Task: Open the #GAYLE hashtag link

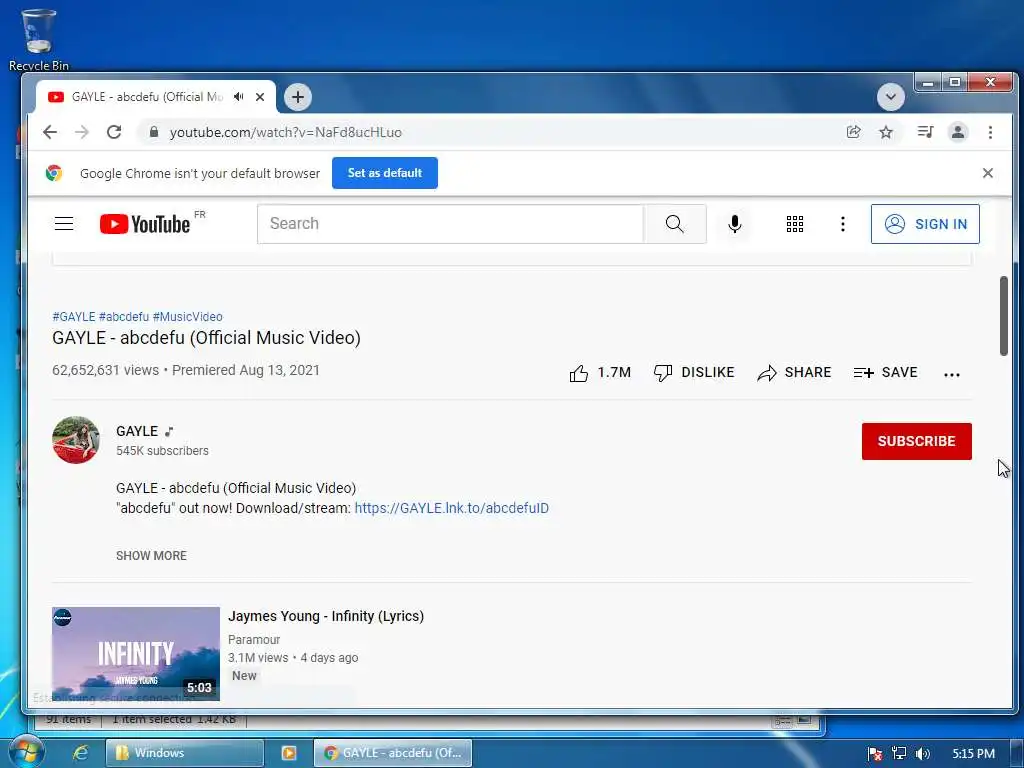Action: [x=74, y=317]
